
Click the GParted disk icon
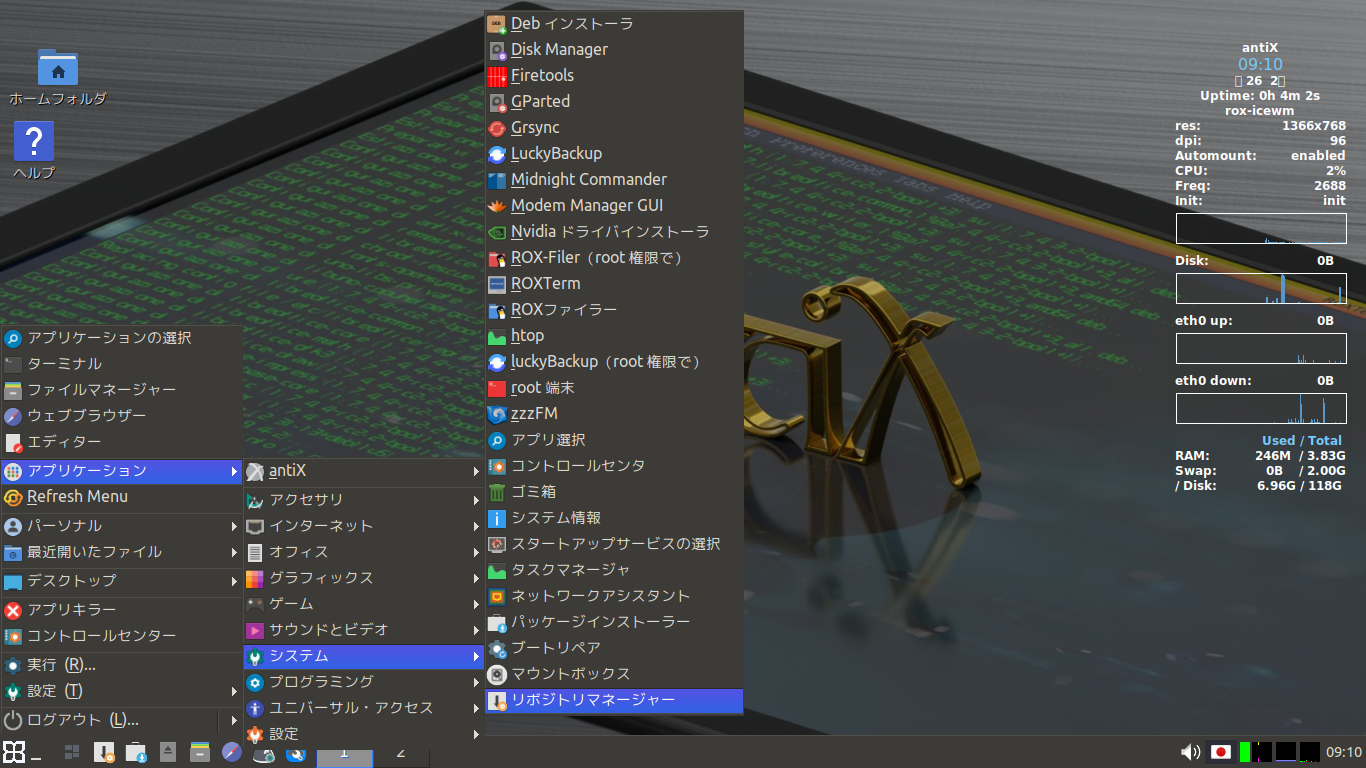(497, 101)
